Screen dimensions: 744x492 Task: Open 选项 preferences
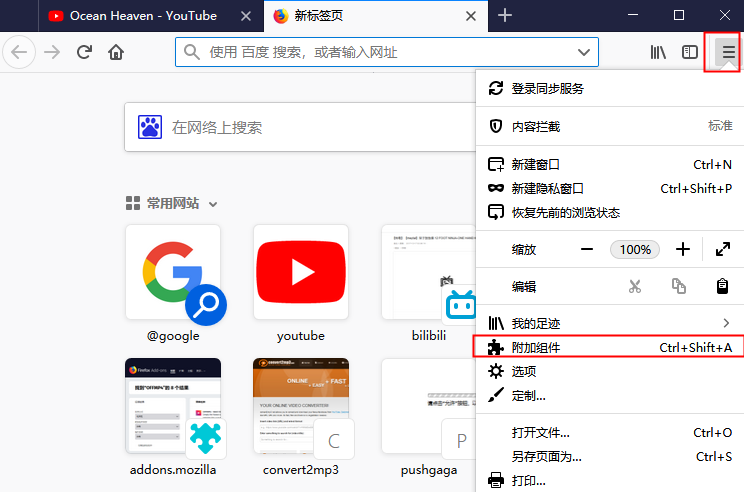click(610, 371)
